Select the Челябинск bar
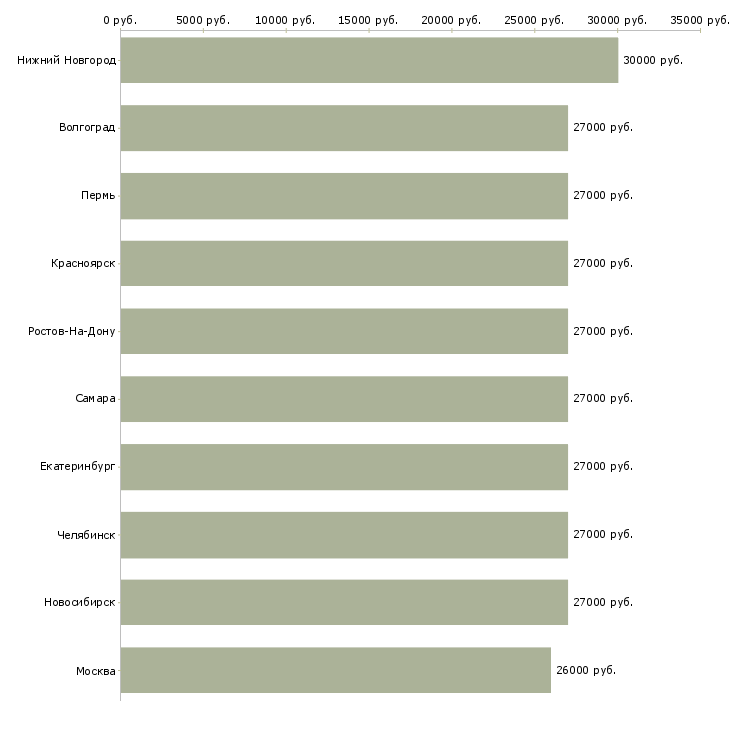This screenshot has height=730, width=730. 344,534
